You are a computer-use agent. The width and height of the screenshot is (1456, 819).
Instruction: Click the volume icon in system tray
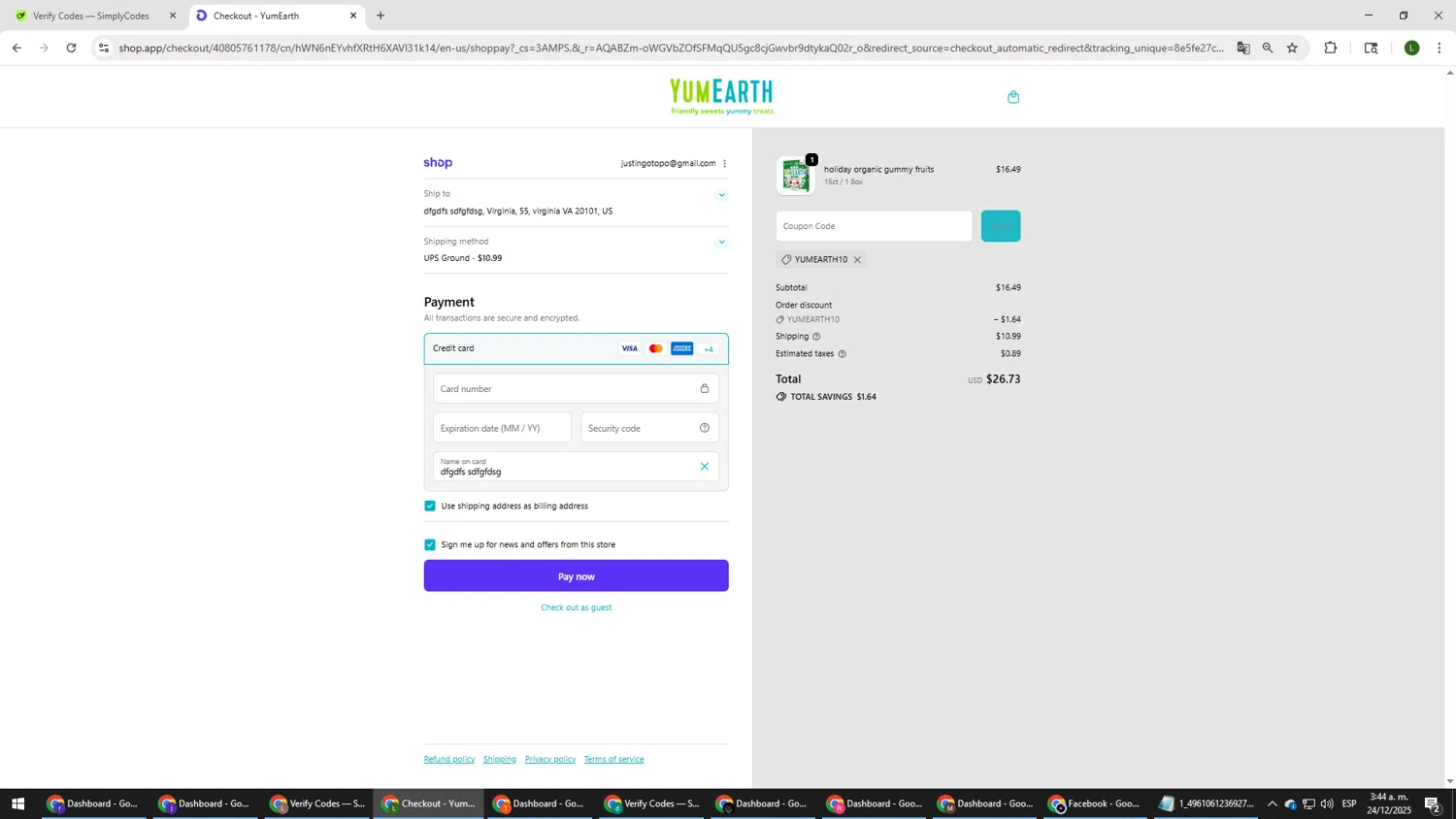click(x=1327, y=803)
